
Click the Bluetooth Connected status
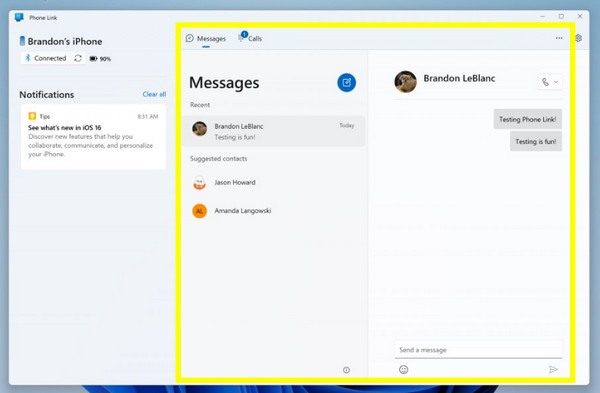[x=46, y=58]
